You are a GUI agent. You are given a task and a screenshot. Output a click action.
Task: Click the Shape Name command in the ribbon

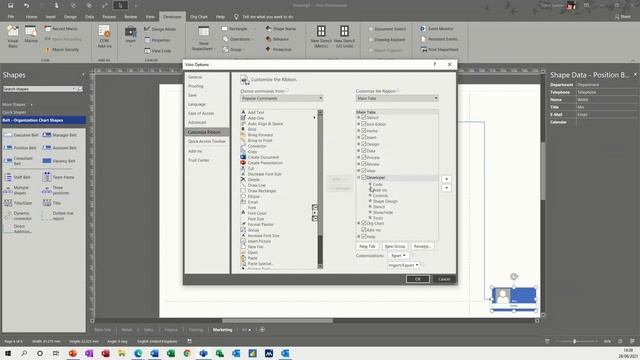click(x=281, y=29)
